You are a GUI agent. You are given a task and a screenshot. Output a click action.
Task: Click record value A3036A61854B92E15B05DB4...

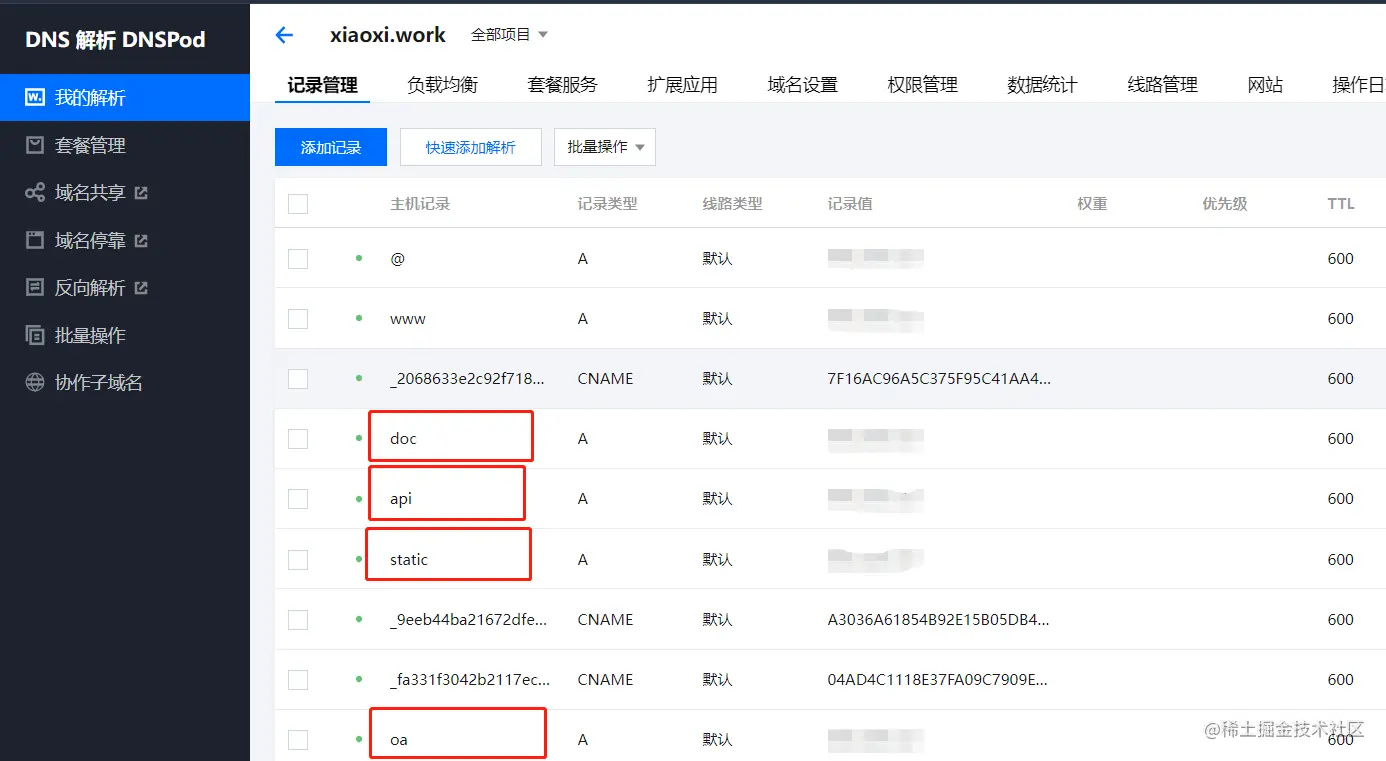(939, 619)
